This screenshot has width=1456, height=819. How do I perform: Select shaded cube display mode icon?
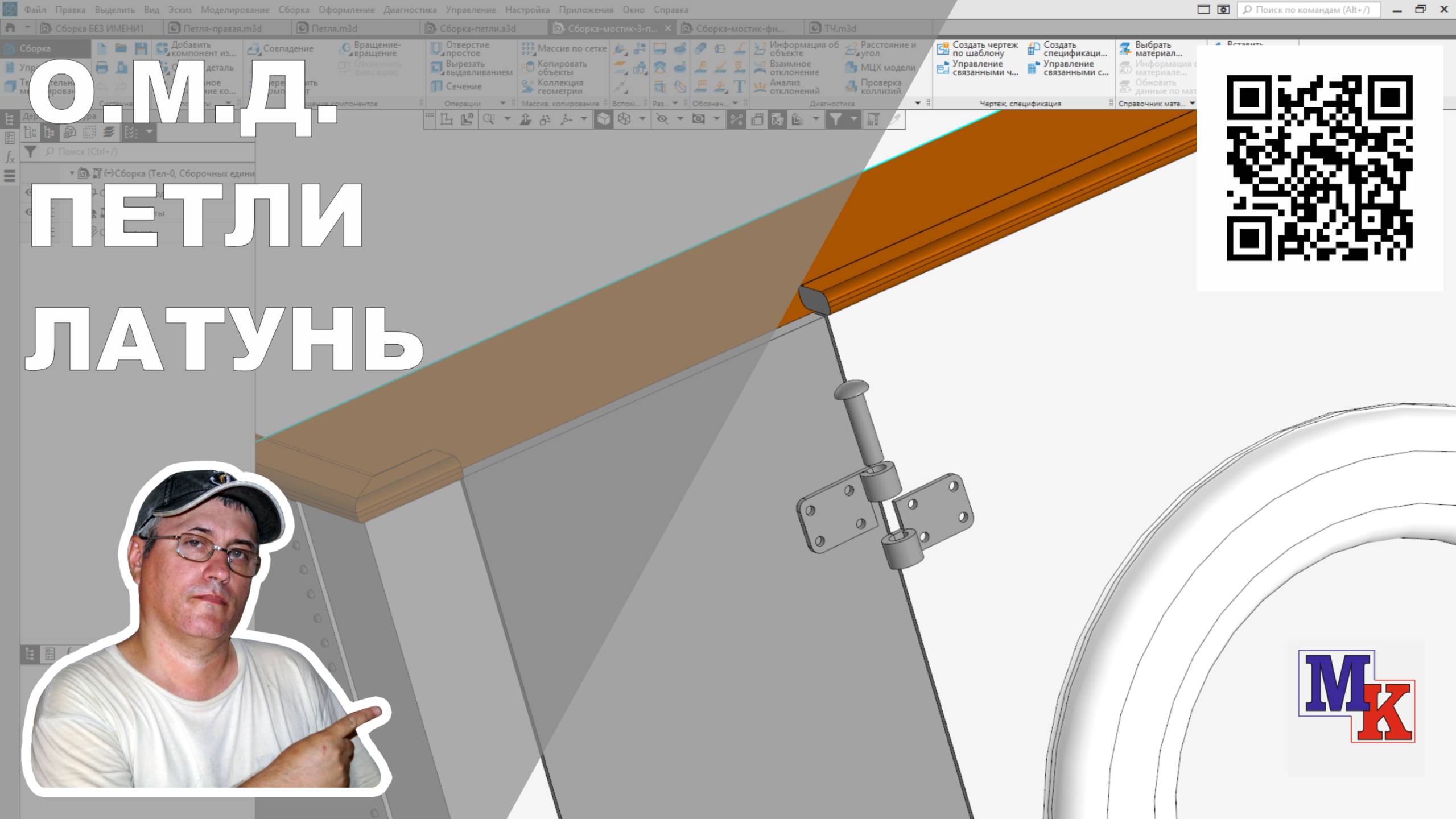(x=603, y=119)
